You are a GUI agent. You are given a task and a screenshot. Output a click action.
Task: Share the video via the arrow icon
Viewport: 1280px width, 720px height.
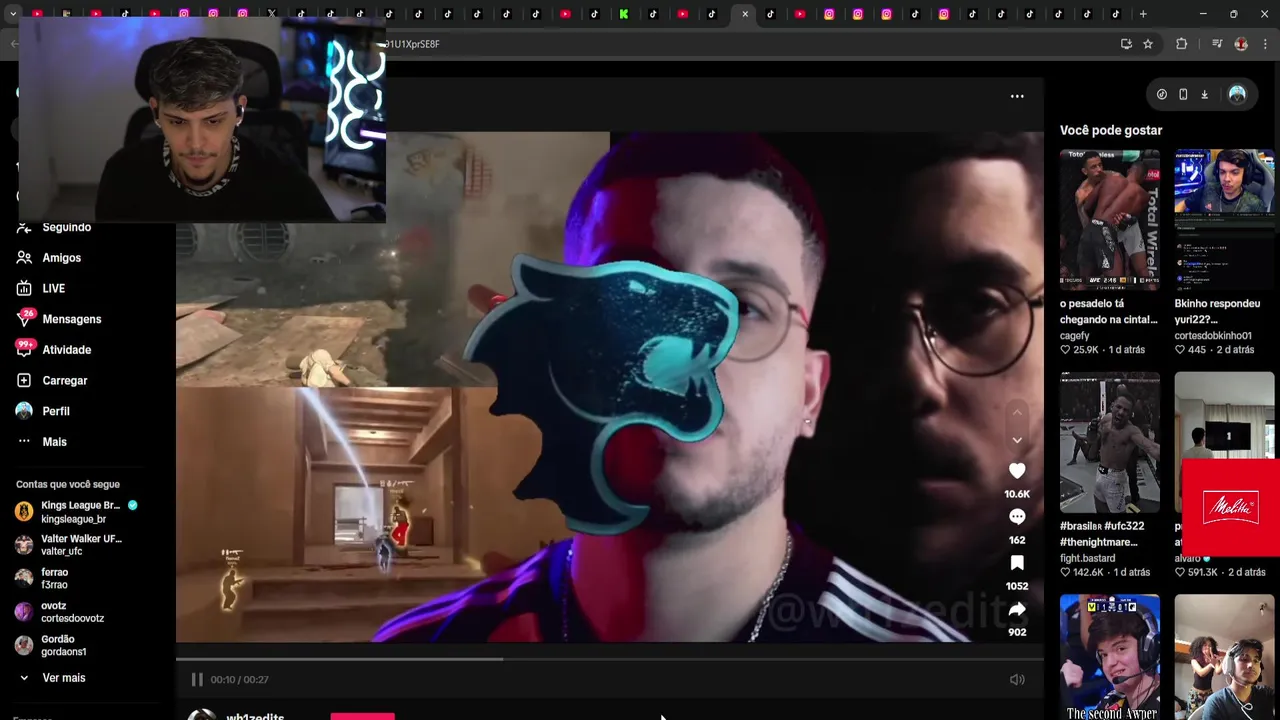(x=1017, y=609)
